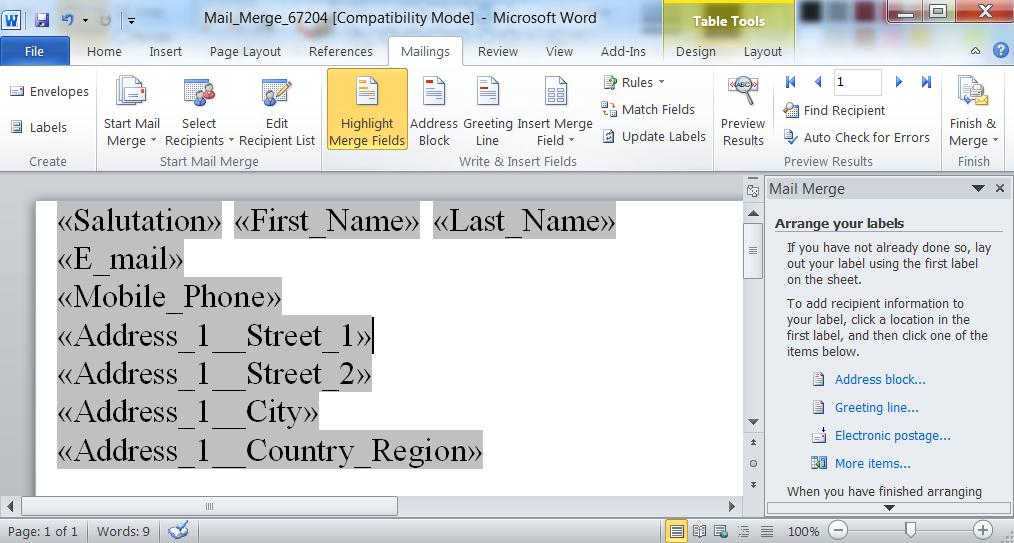Open Insert Merge Field dropdown
The height and width of the screenshot is (543, 1014).
[555, 110]
